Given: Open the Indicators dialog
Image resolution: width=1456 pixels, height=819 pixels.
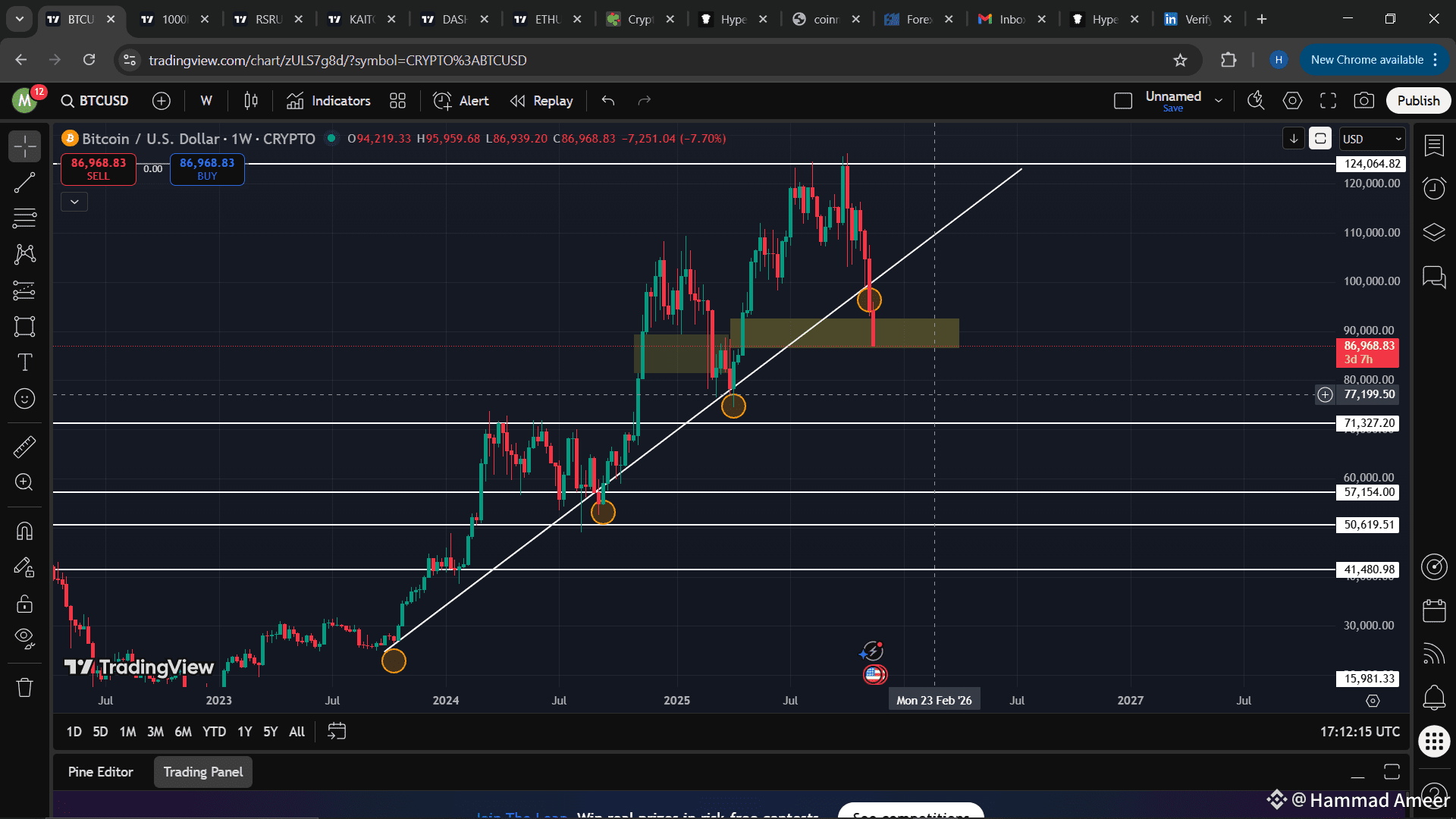Looking at the screenshot, I should tap(328, 101).
